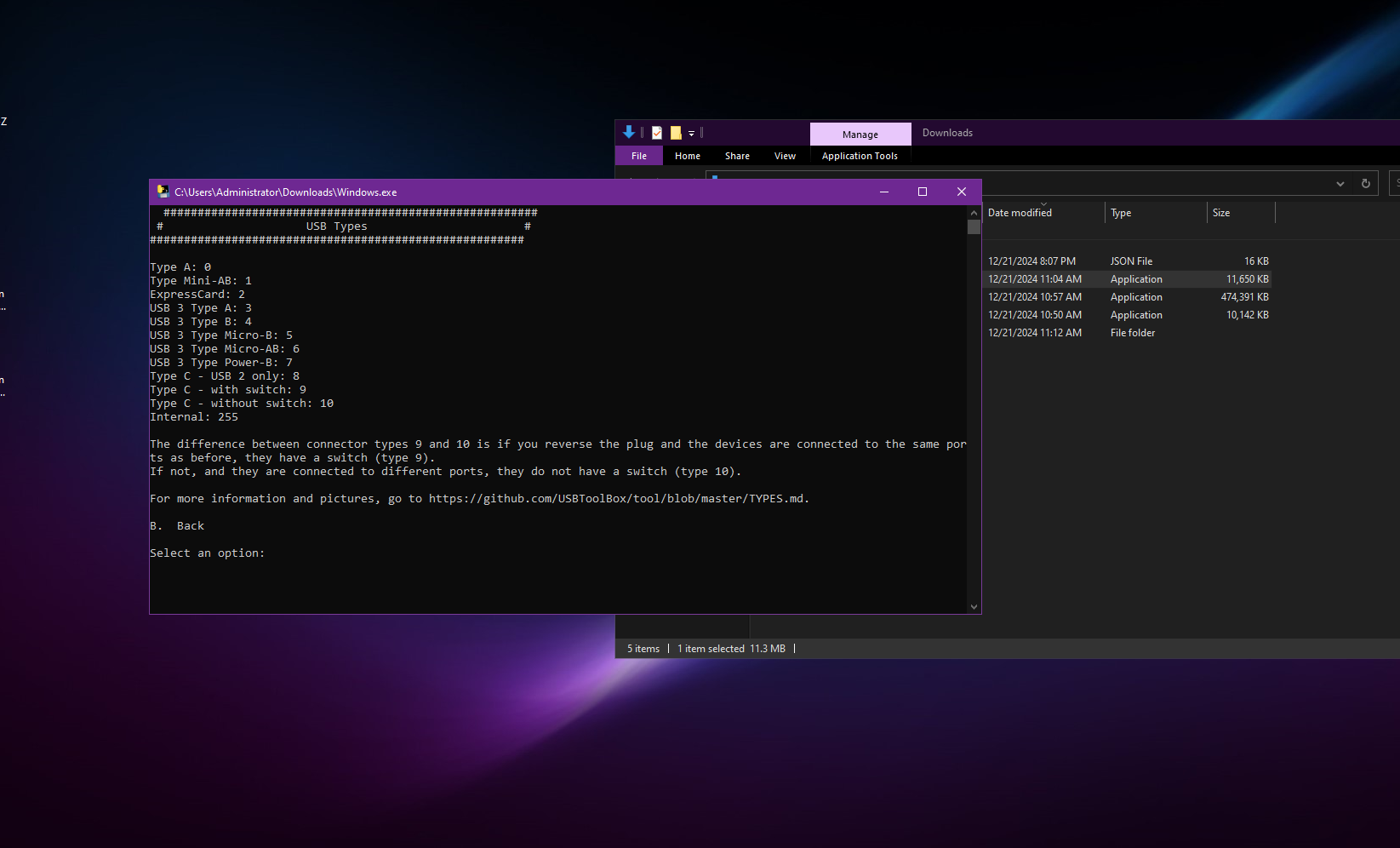Open the File menu tab
The image size is (1400, 848).
coord(639,156)
